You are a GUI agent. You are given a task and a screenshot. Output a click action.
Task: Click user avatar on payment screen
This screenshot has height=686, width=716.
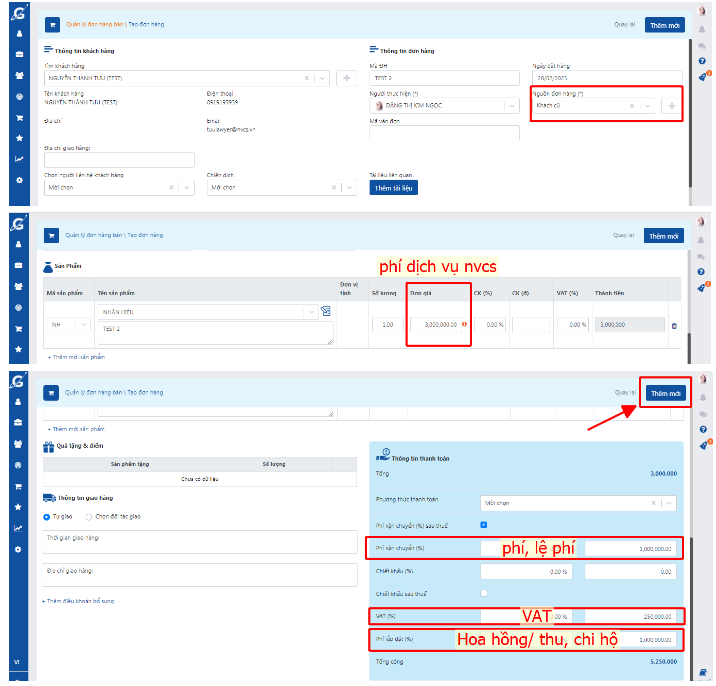click(x=703, y=379)
